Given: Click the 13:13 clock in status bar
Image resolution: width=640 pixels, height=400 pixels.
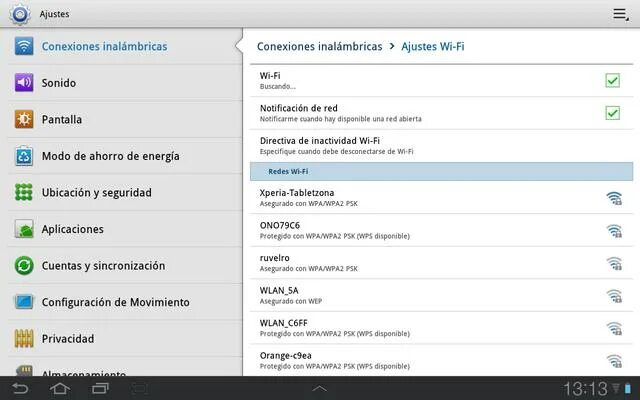Looking at the screenshot, I should click(x=585, y=389).
